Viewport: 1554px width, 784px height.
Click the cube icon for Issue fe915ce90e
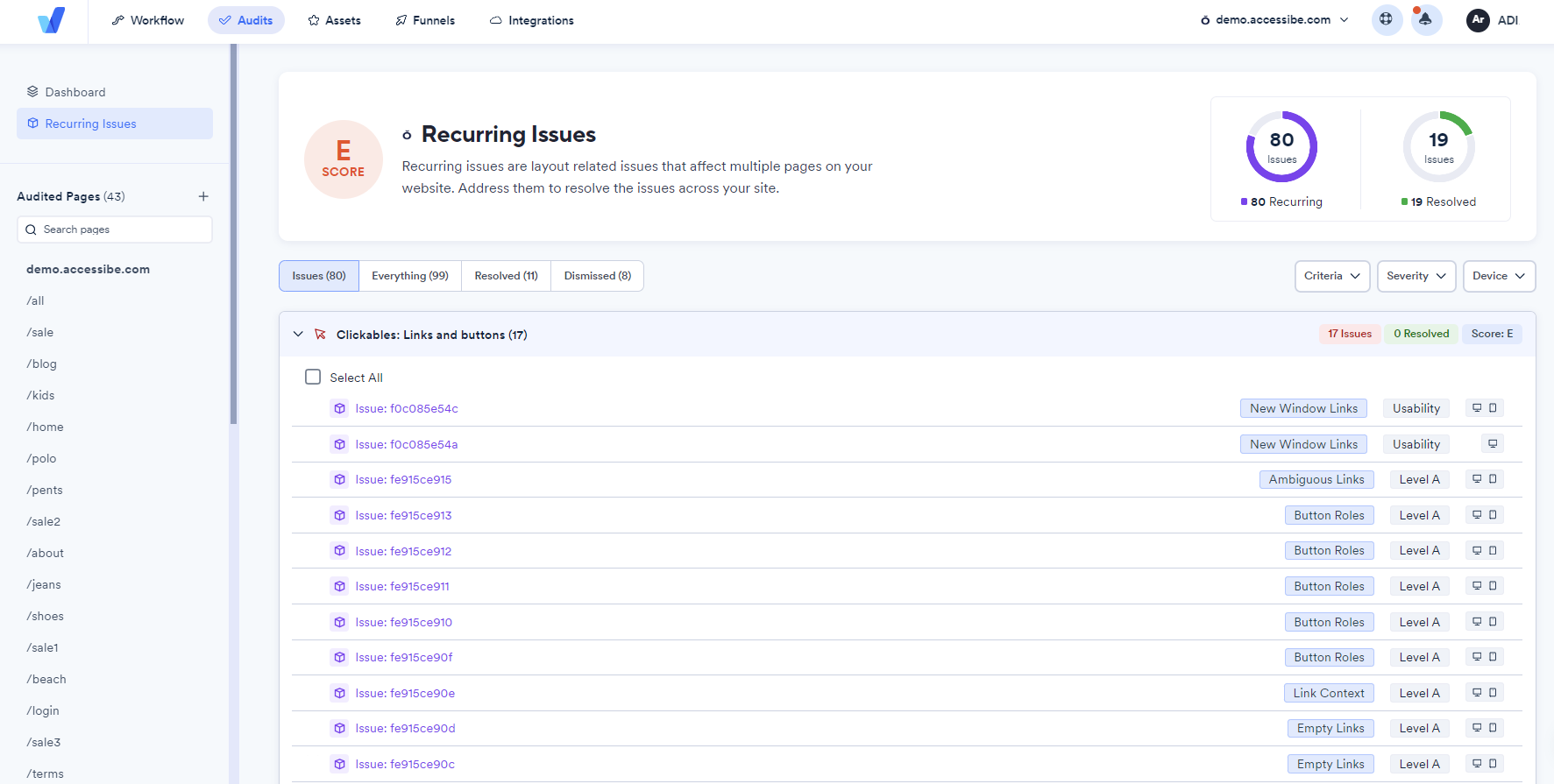(339, 693)
